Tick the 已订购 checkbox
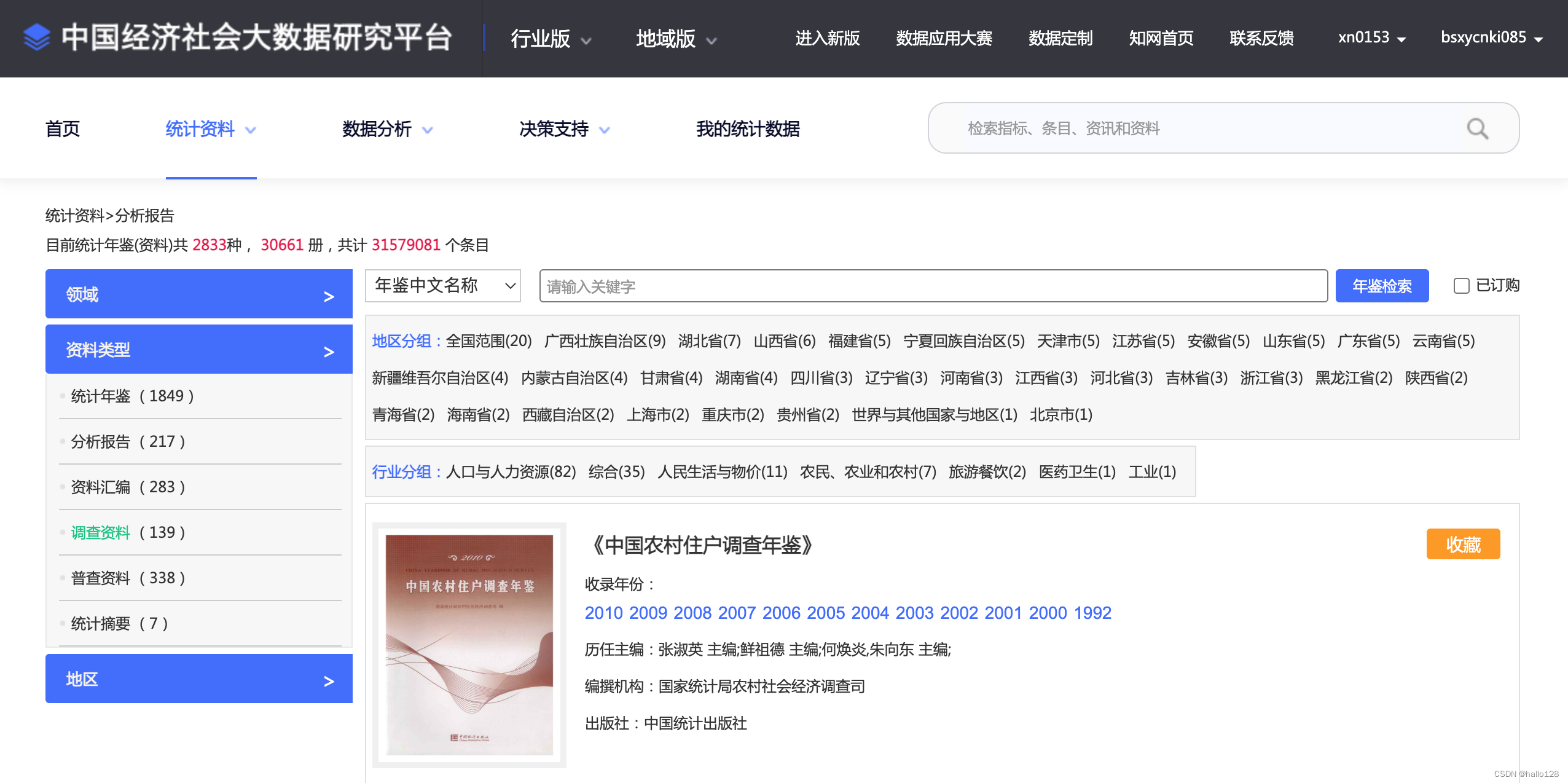The image size is (1568, 783). click(1461, 286)
